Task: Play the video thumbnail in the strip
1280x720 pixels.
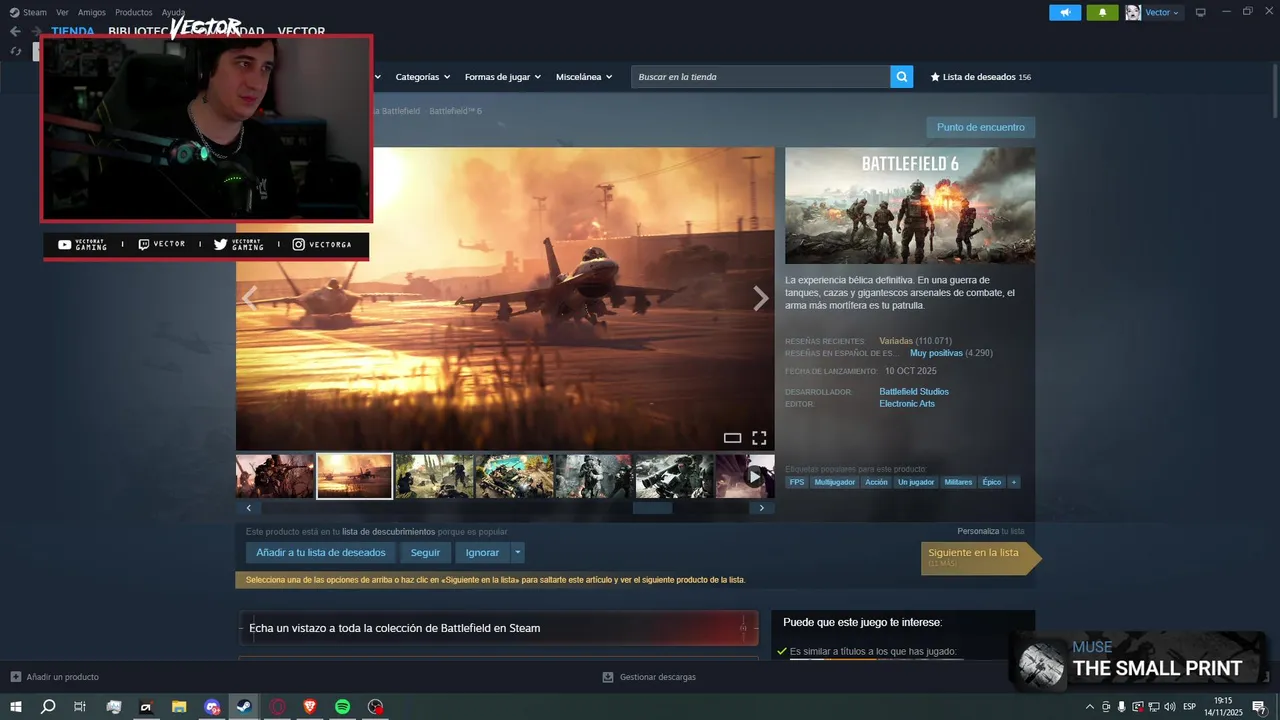Action: 745,476
